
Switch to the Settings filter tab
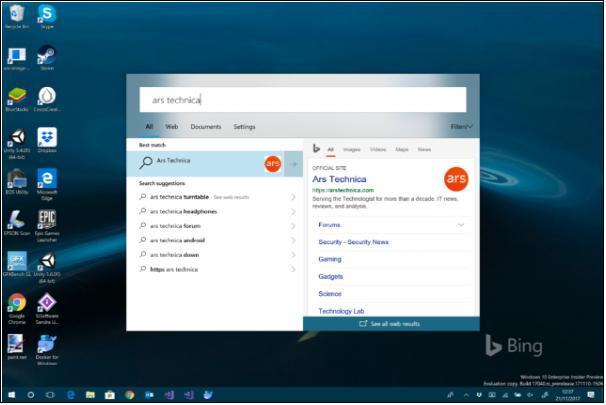click(244, 126)
